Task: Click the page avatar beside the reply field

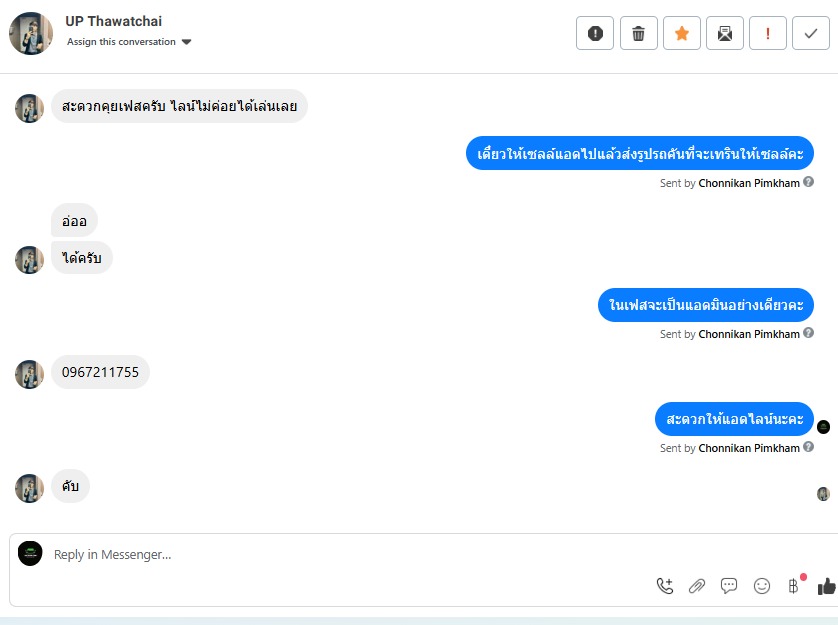Action: click(x=30, y=553)
